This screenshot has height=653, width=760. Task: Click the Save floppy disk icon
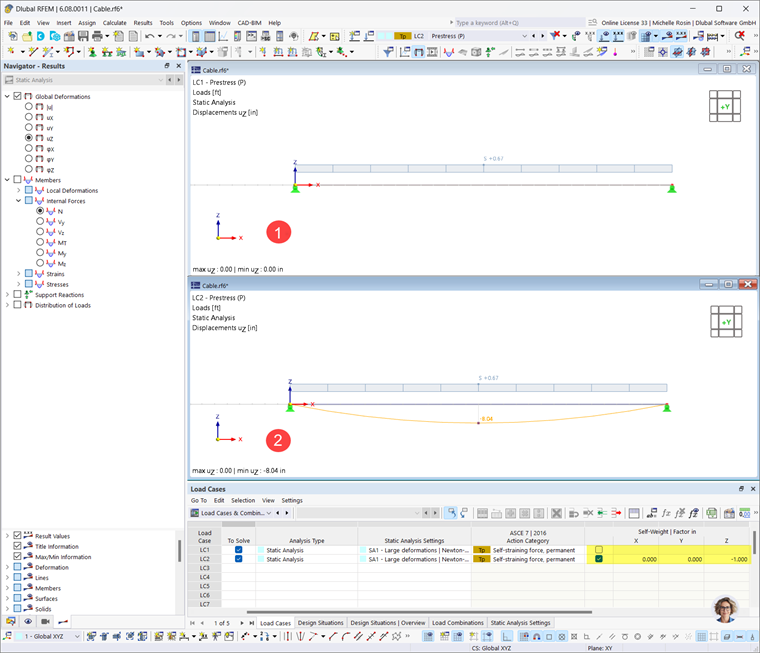coord(83,36)
